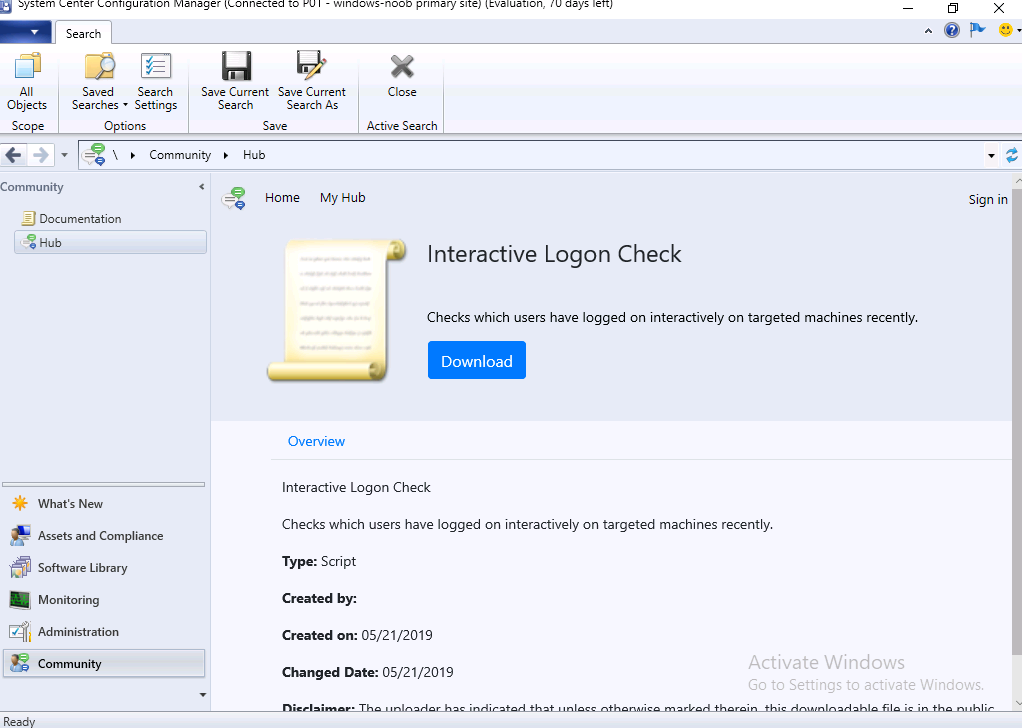
Task: Open the address bar dropdown
Action: [x=991, y=156]
